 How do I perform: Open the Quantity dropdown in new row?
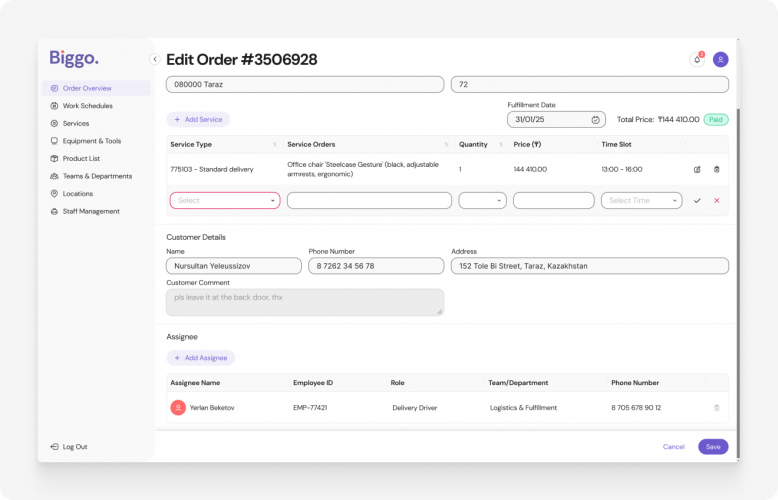click(482, 200)
